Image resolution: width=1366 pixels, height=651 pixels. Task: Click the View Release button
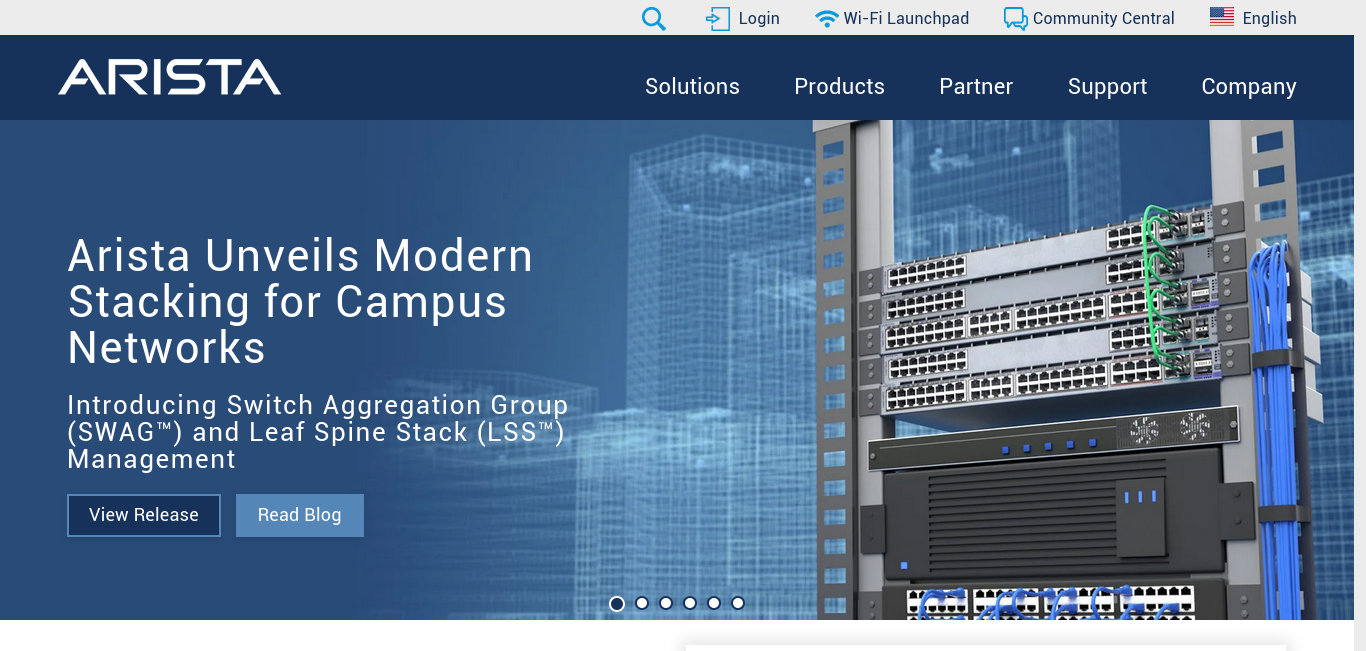click(144, 515)
